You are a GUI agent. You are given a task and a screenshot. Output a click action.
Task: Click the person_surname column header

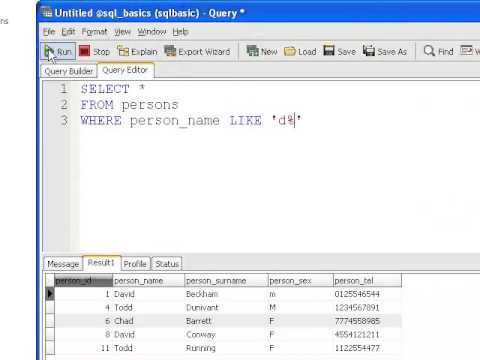[x=226, y=281]
